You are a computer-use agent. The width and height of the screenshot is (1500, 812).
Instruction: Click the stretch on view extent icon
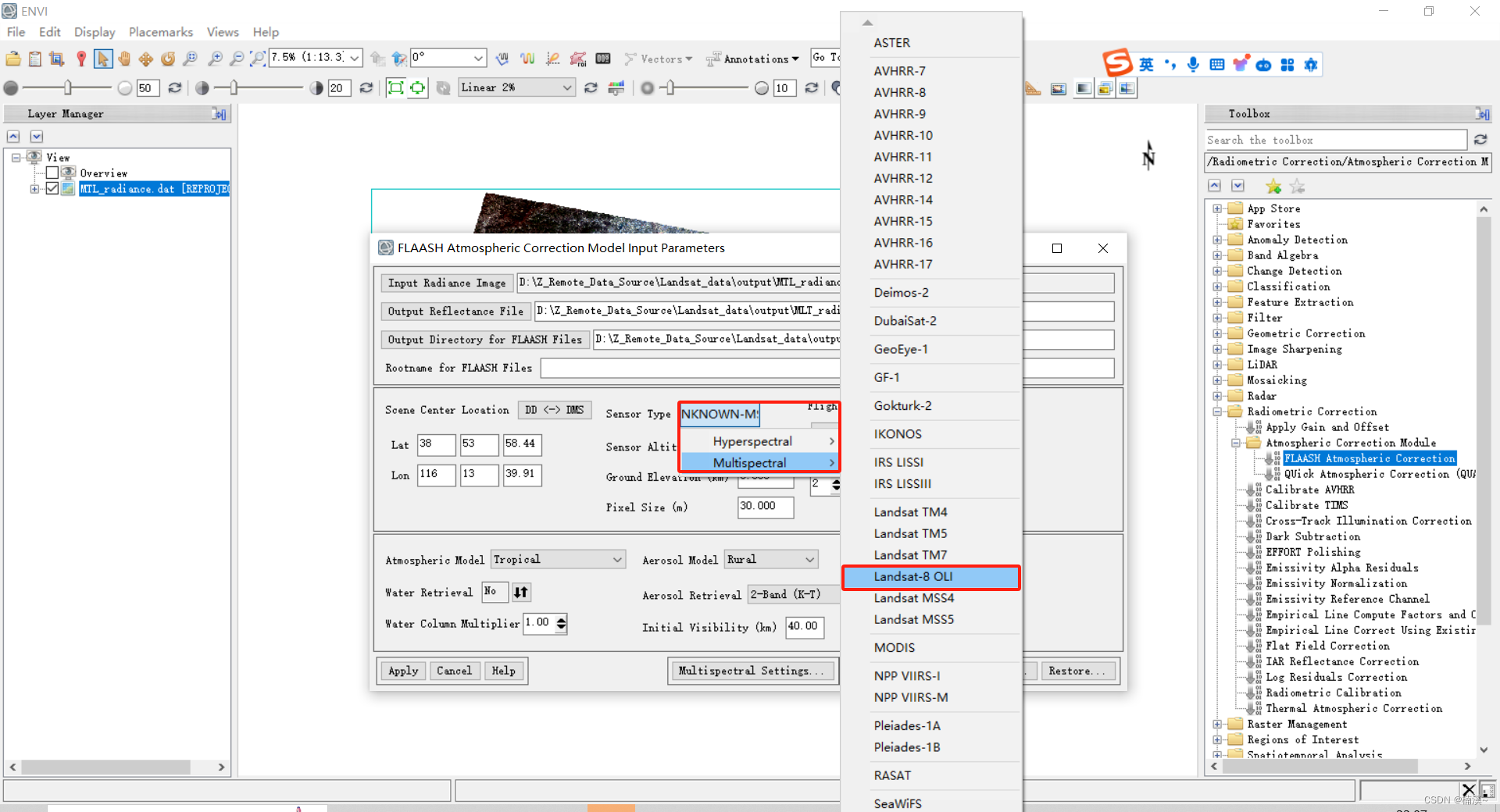pos(418,88)
